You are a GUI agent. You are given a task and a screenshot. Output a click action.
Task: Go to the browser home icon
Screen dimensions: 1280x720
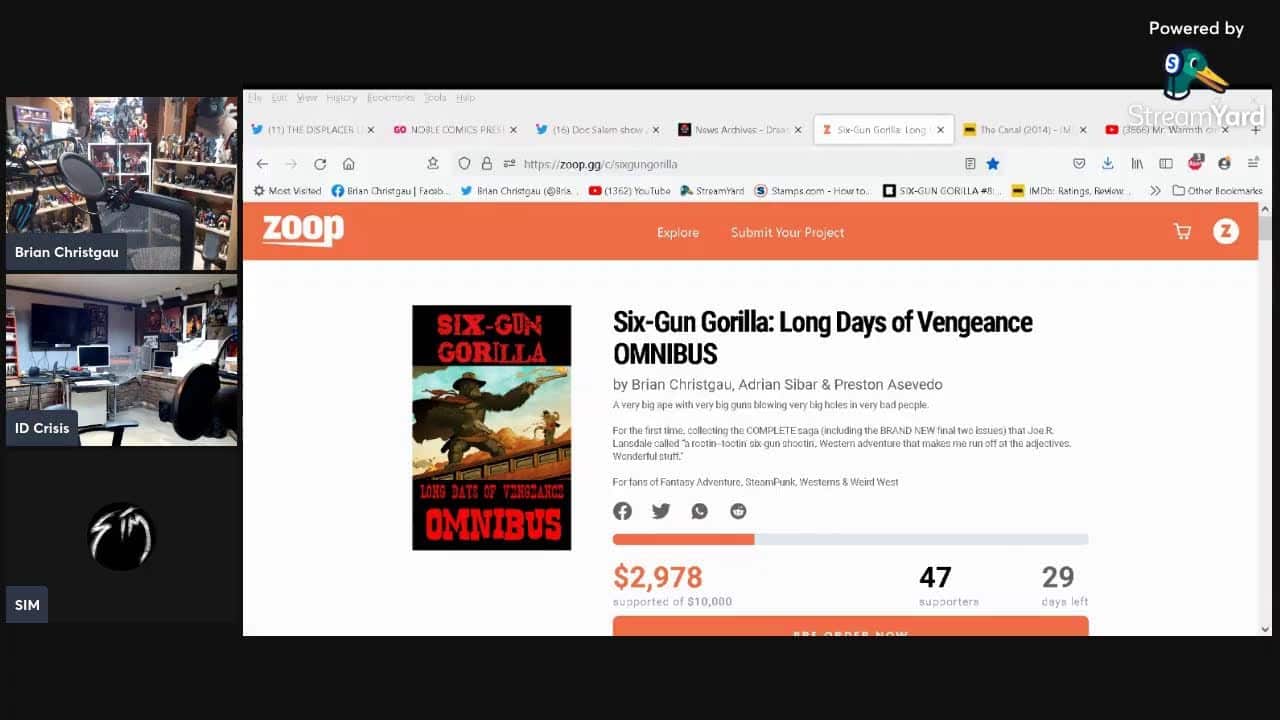coord(349,164)
